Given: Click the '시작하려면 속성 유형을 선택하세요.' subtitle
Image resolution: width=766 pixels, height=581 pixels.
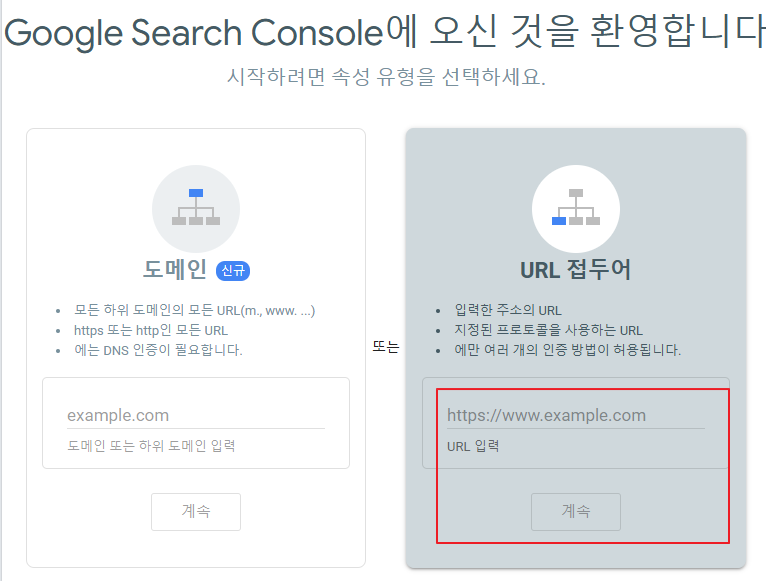Looking at the screenshot, I should click(386, 77).
